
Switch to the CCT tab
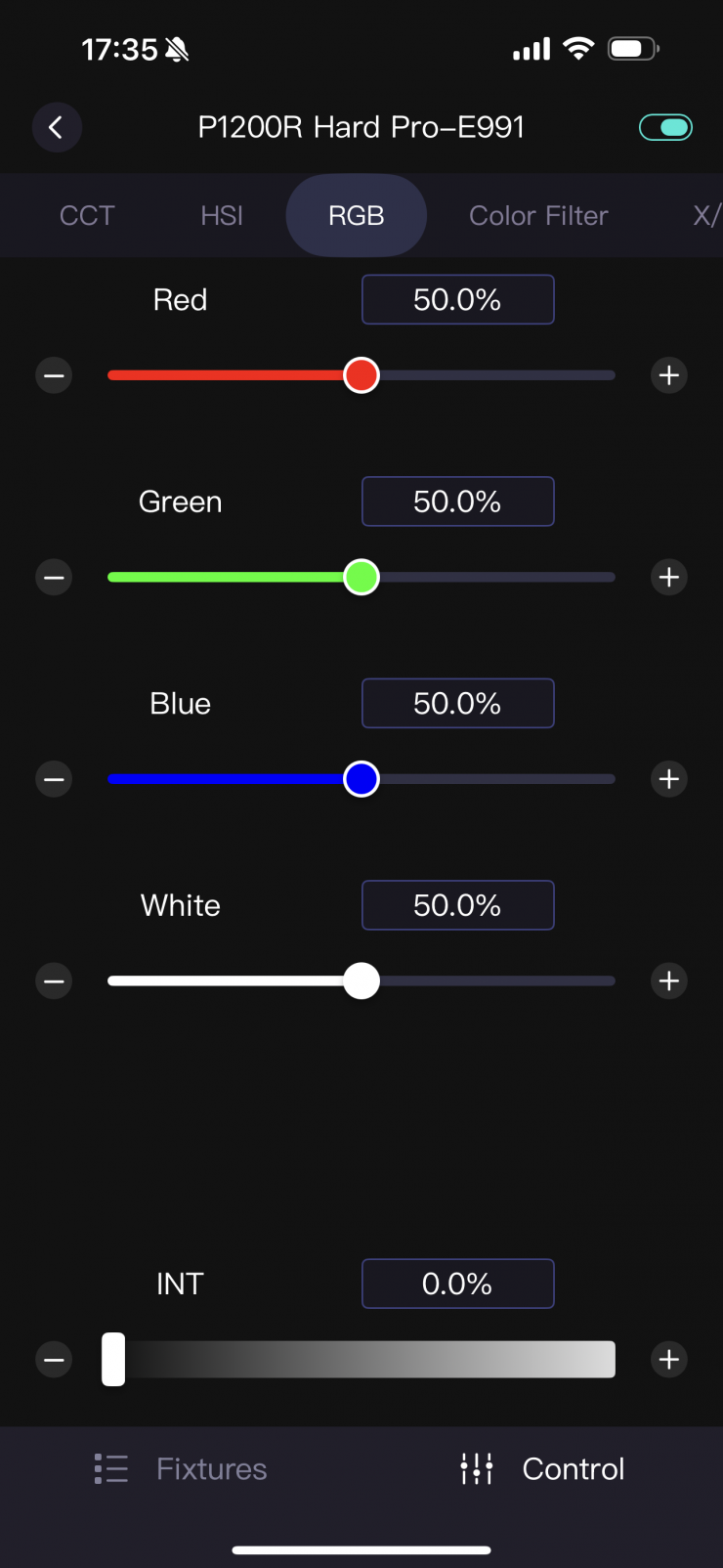[87, 216]
